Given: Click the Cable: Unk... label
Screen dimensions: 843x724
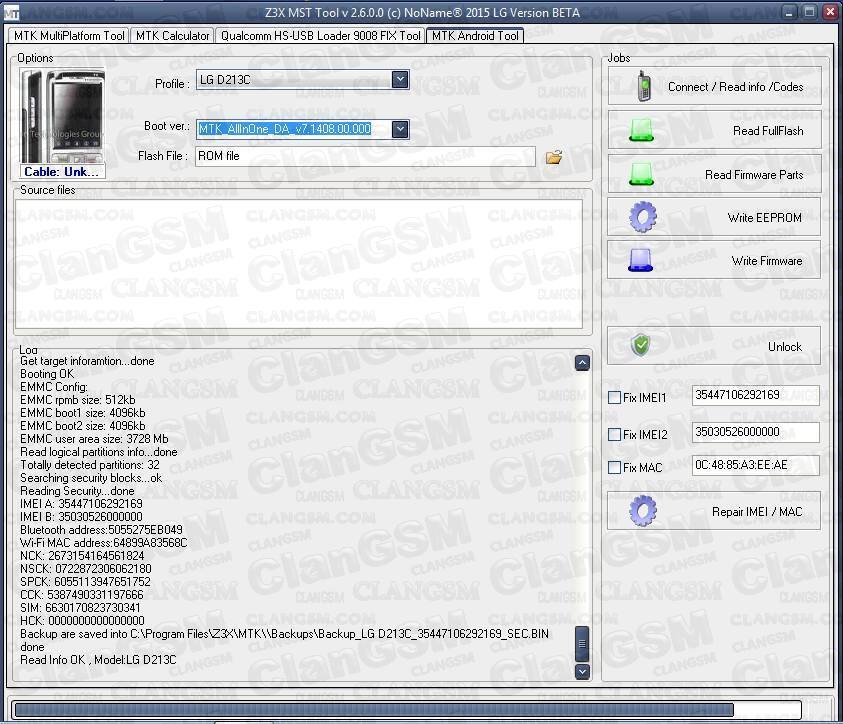Looking at the screenshot, I should pos(62,171).
